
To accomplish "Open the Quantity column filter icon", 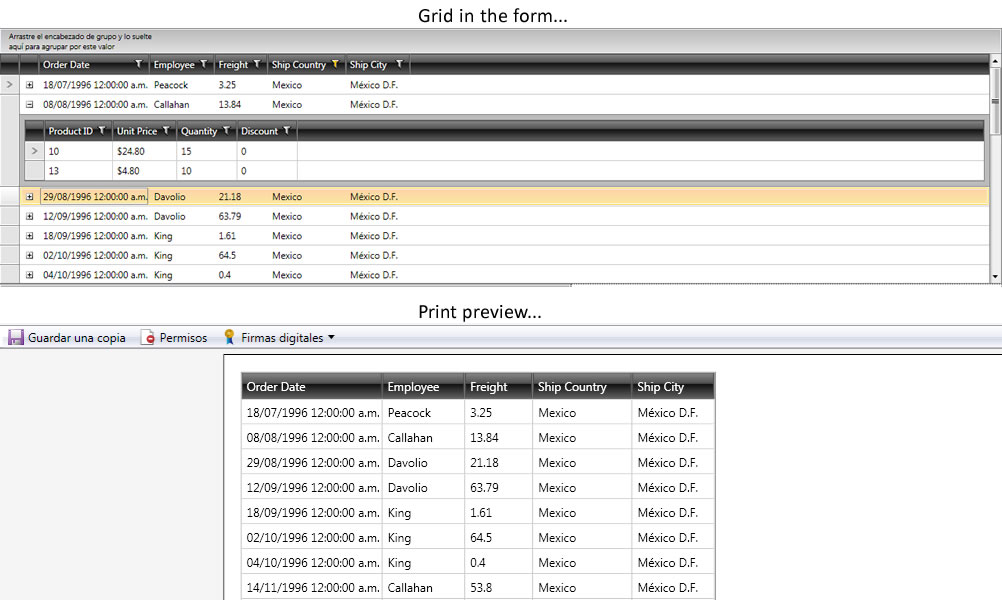I will [x=226, y=131].
